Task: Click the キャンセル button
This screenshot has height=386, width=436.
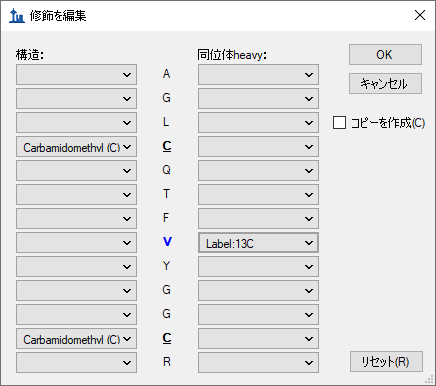Action: (385, 83)
